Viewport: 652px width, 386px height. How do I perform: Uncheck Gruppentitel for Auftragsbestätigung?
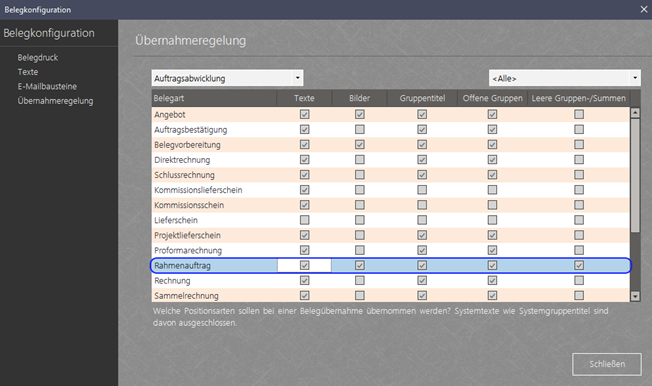[422, 129]
